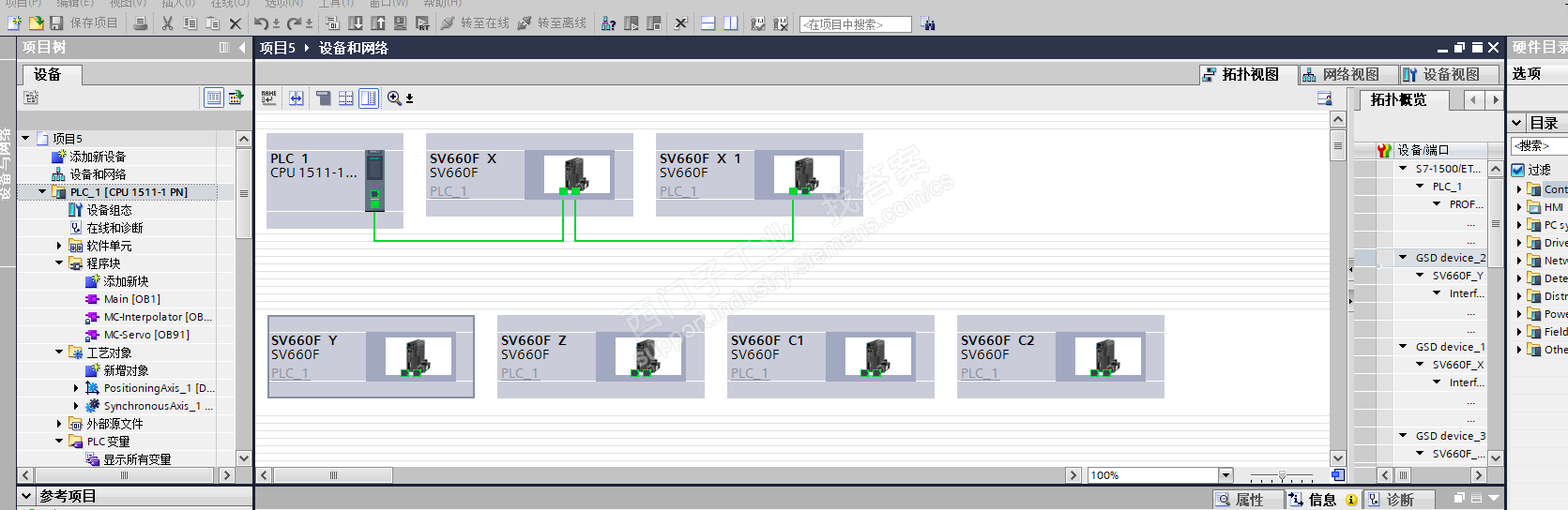The height and width of the screenshot is (510, 1568).
Task: Click the PLC_1 link under SV660F_X
Action: [x=449, y=191]
